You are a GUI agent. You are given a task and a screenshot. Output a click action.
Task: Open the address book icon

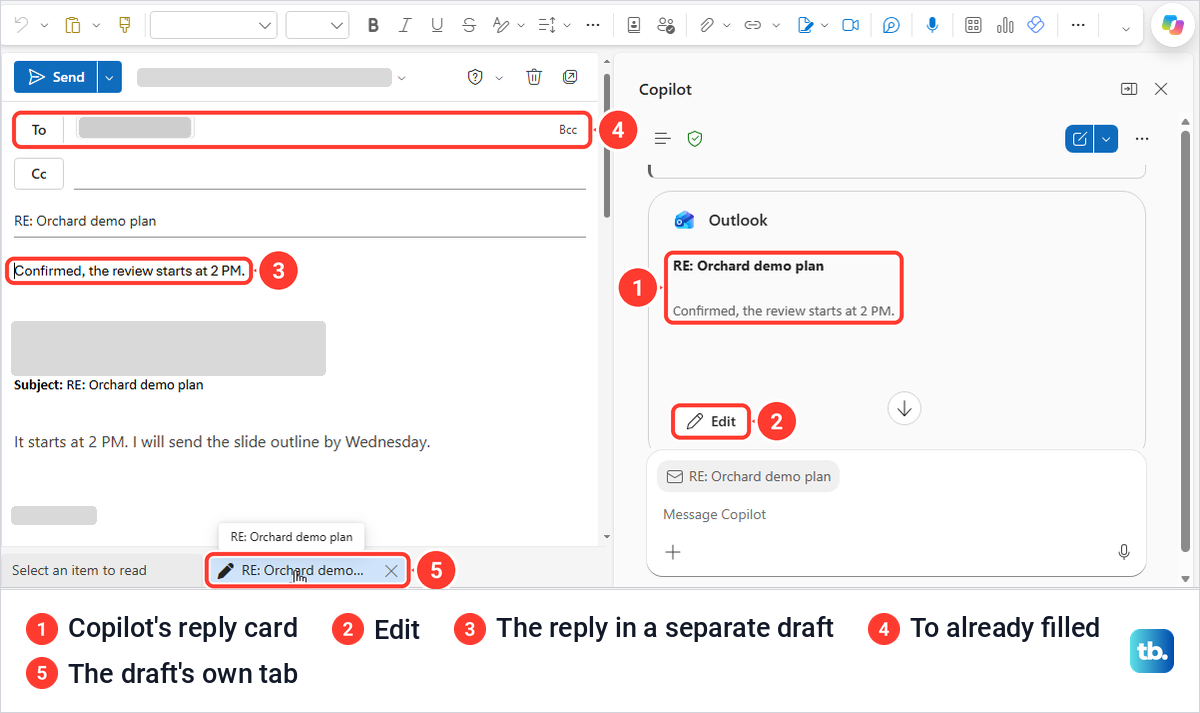tap(635, 25)
